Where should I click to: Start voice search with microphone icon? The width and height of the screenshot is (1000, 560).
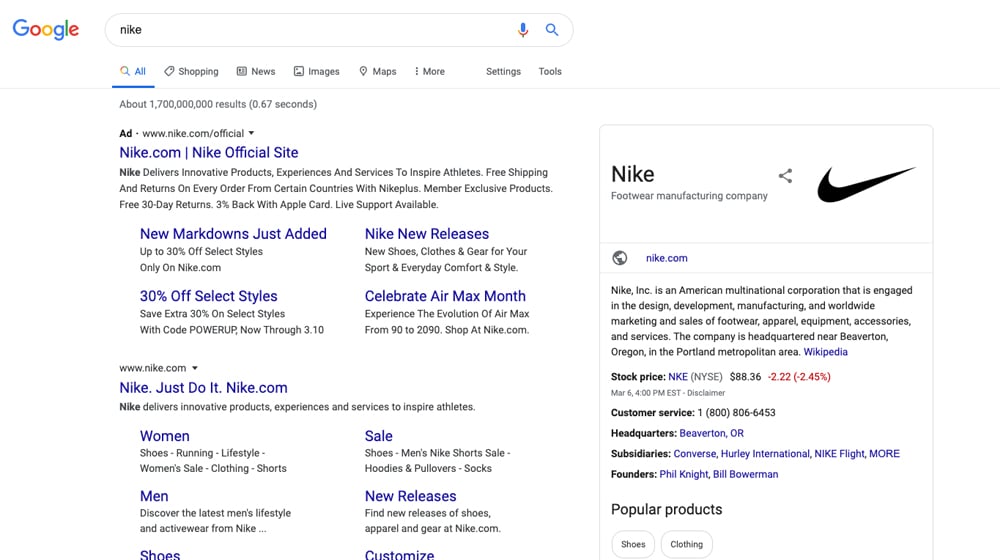pyautogui.click(x=523, y=30)
